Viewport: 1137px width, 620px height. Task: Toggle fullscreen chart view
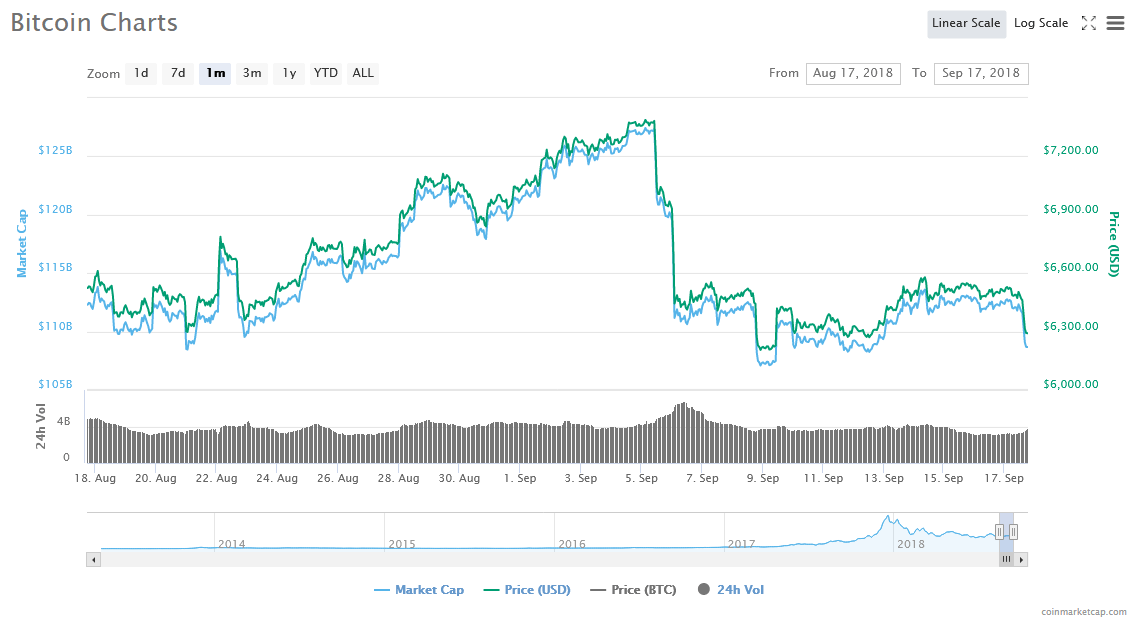(1088, 23)
